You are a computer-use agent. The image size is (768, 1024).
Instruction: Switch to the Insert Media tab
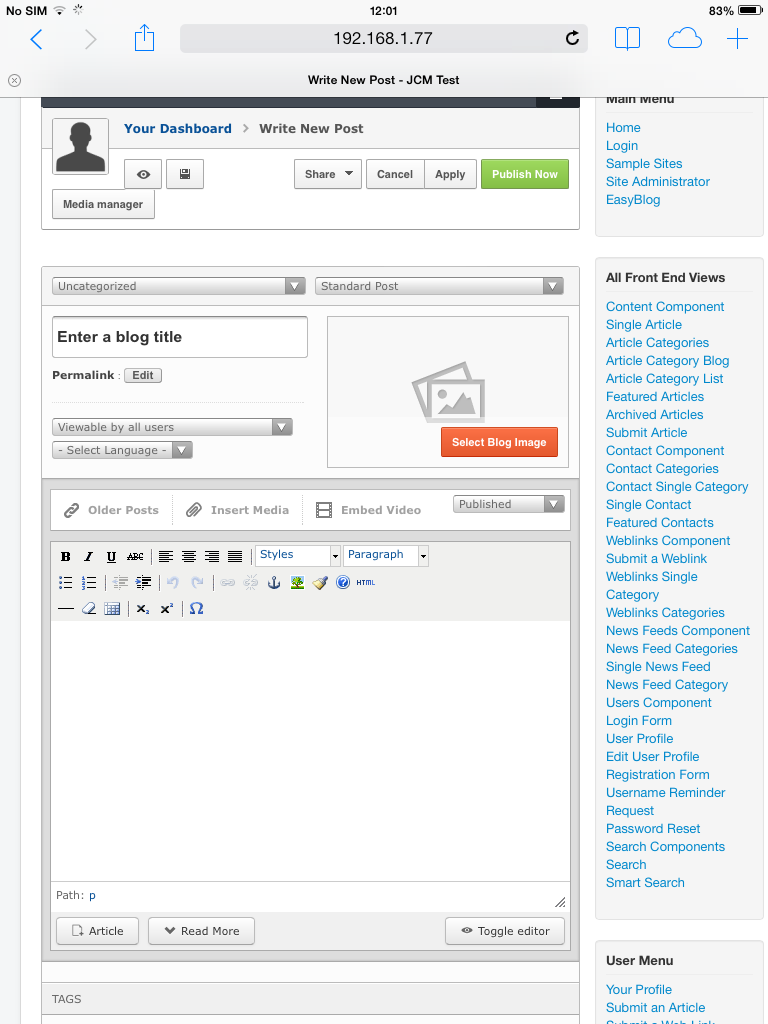pyautogui.click(x=238, y=510)
